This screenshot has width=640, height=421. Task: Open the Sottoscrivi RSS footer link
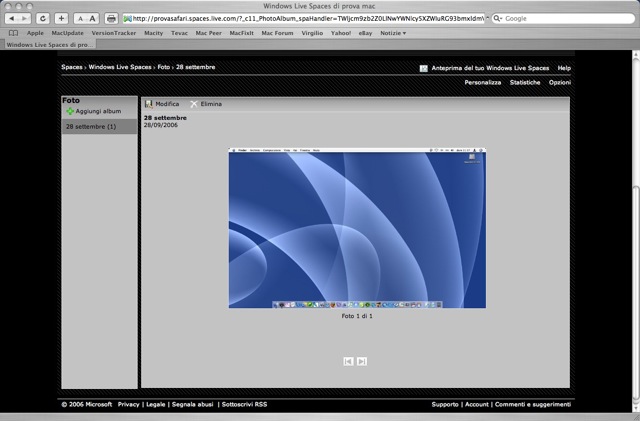(x=244, y=404)
